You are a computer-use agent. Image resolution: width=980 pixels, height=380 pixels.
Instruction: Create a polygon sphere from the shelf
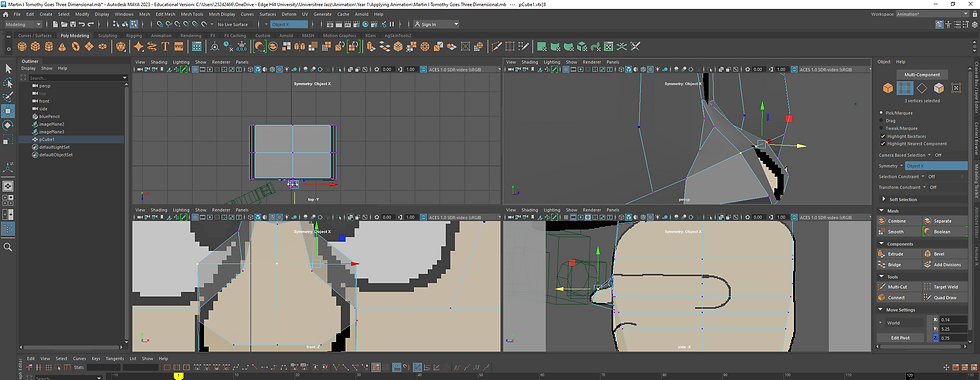tap(22, 46)
